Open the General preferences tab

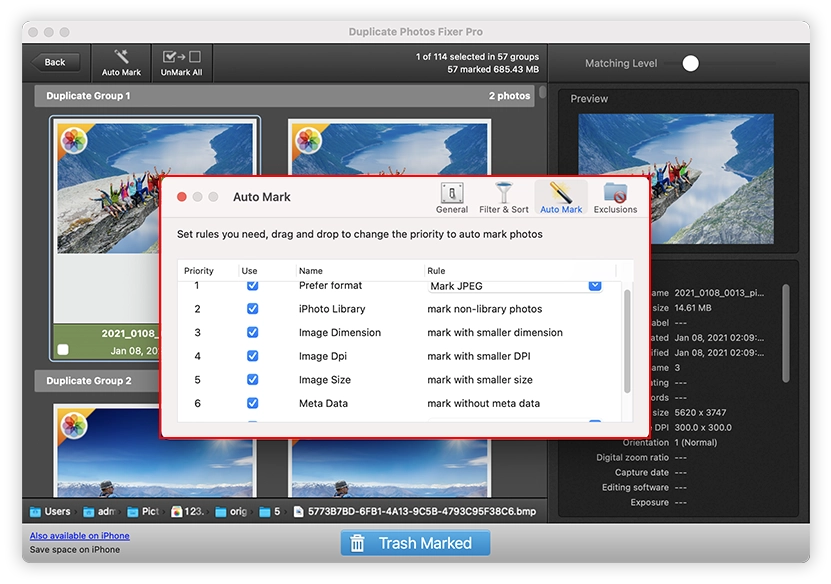[452, 198]
